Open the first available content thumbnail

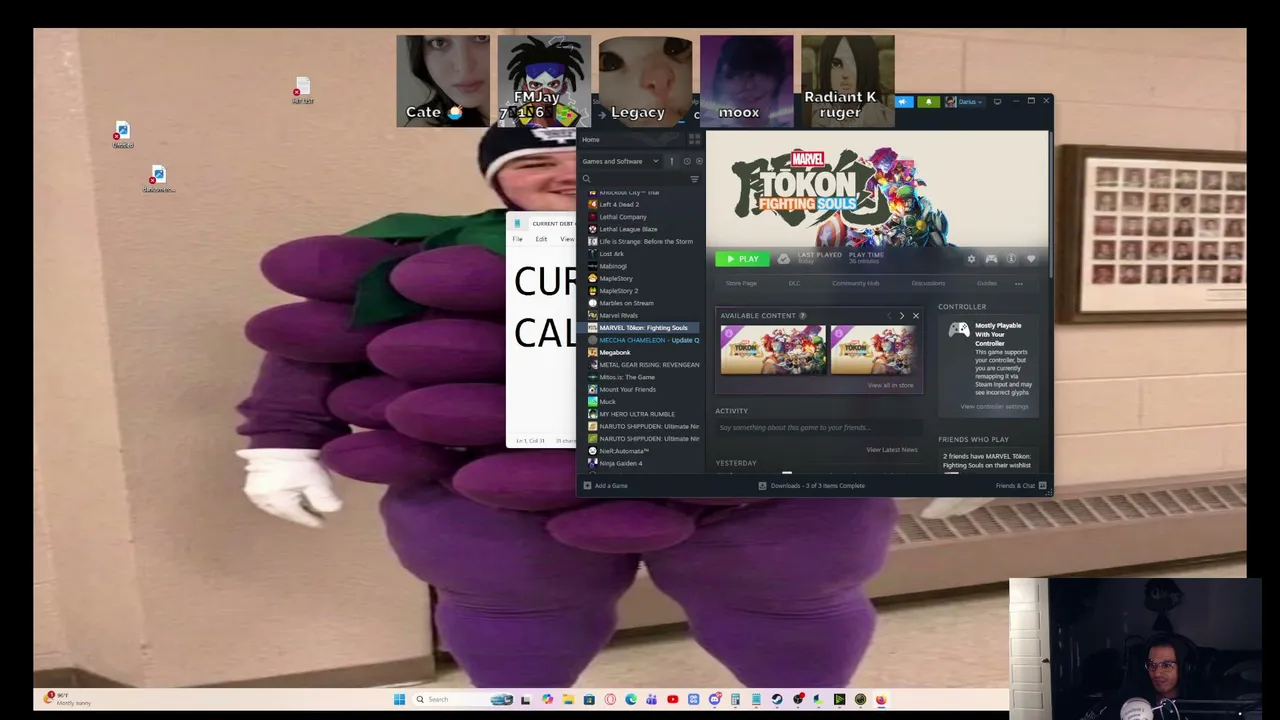773,350
